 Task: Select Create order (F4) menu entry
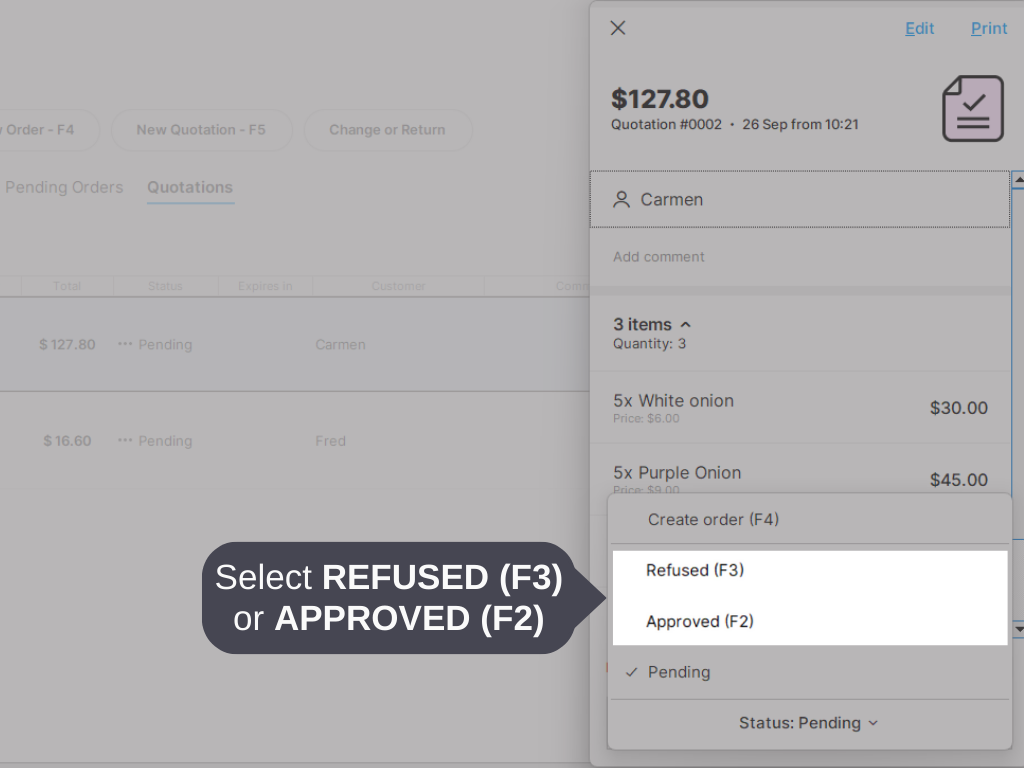coord(713,520)
